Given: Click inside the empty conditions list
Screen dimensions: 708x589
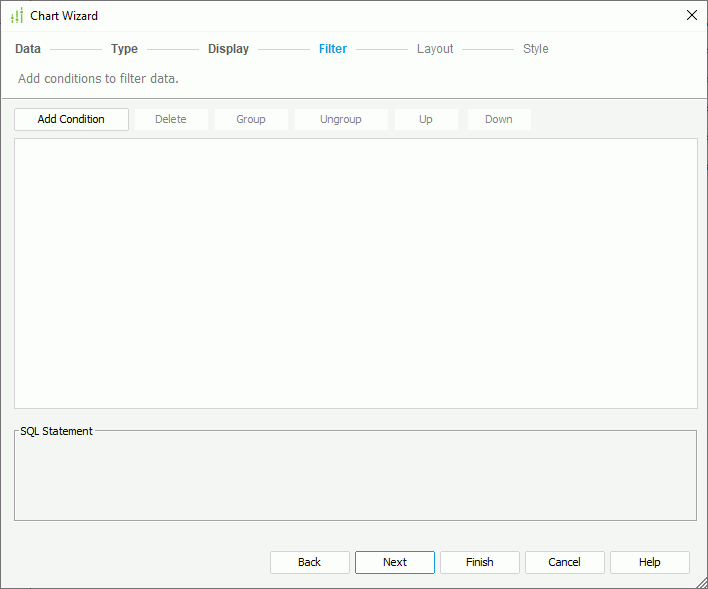Looking at the screenshot, I should pos(355,273).
